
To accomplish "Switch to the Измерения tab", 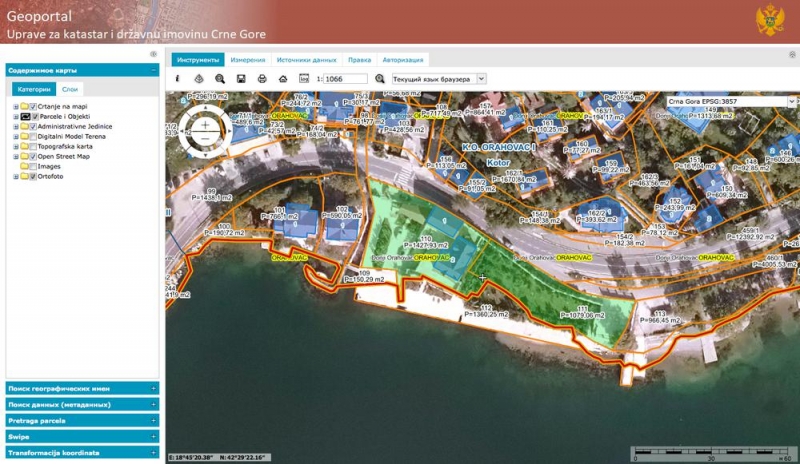I will tap(247, 60).
